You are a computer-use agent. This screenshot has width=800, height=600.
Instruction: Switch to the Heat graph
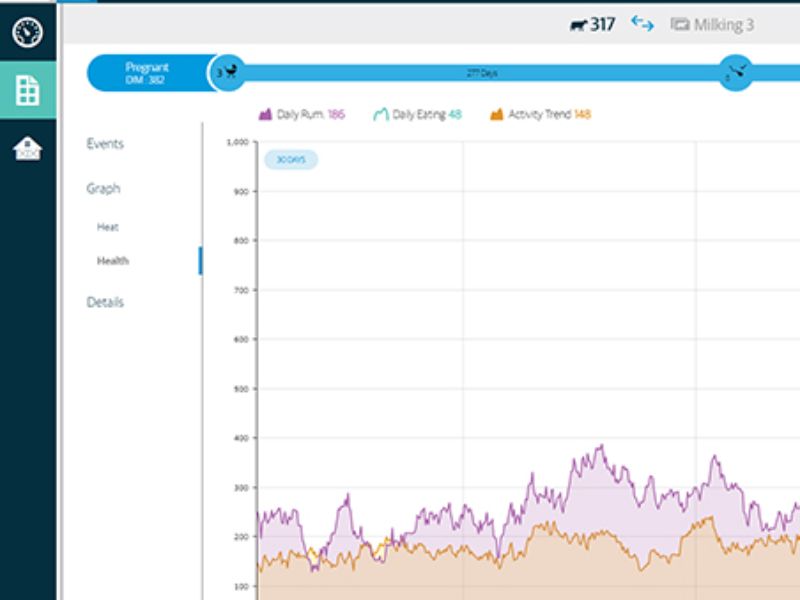pos(108,227)
